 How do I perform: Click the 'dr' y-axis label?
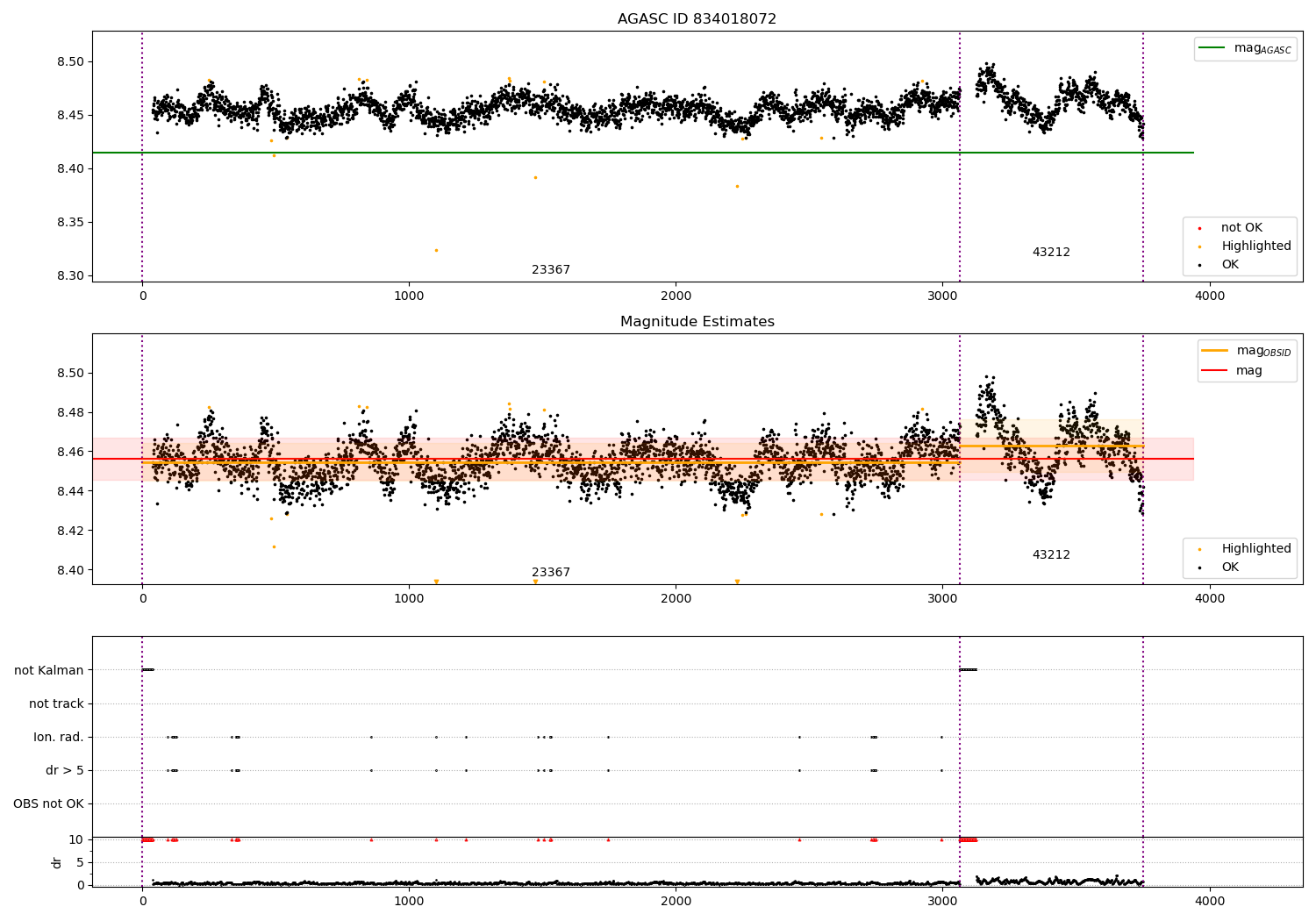coord(57,863)
